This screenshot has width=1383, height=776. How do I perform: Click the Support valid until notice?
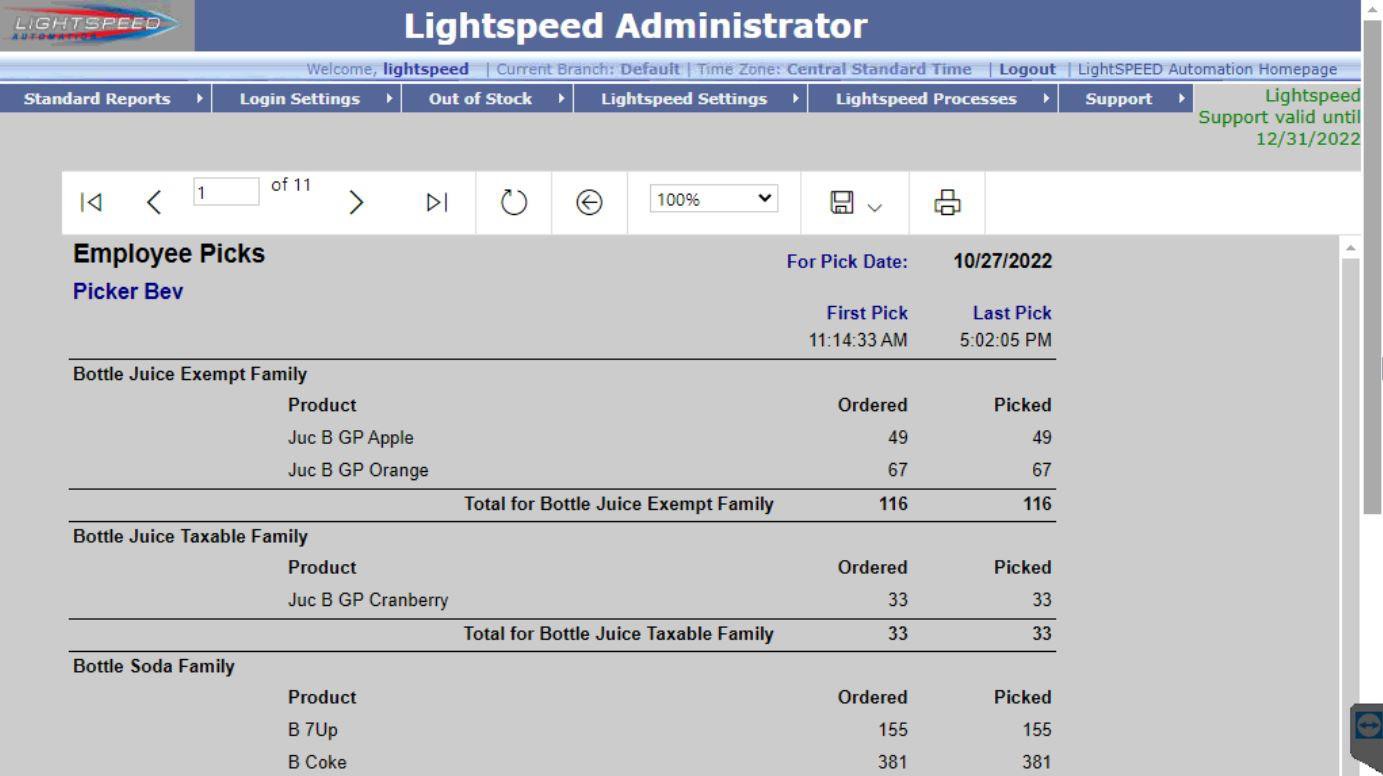click(1280, 118)
